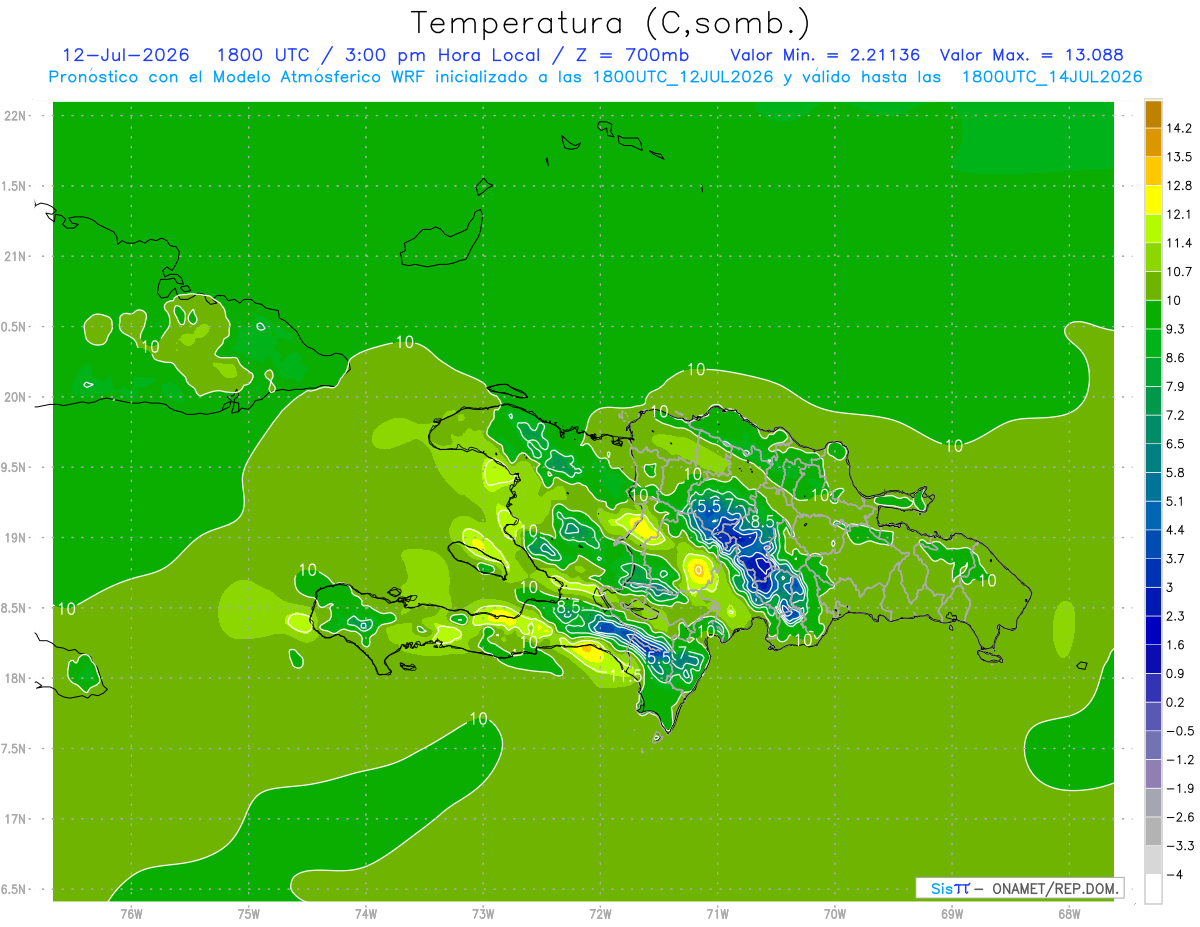Image resolution: width=1200 pixels, height=927 pixels.
Task: Click the "7.9" color bar label
Action: tap(1175, 386)
